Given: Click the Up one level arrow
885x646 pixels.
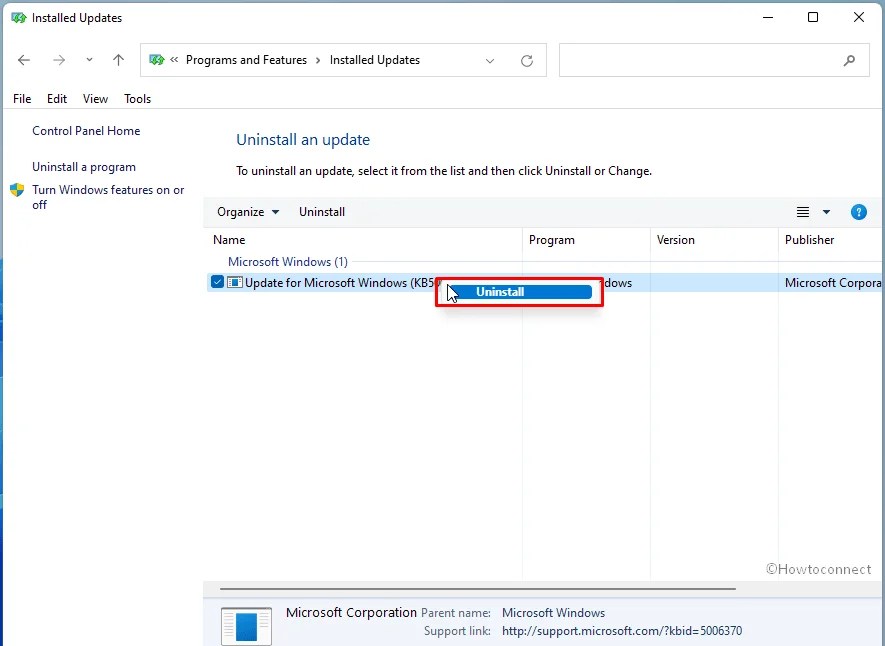Looking at the screenshot, I should click(x=118, y=60).
